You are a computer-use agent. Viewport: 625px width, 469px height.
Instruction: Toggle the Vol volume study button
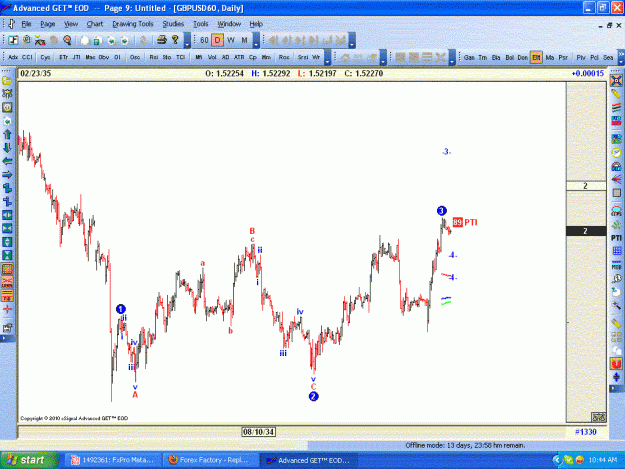tap(212, 57)
